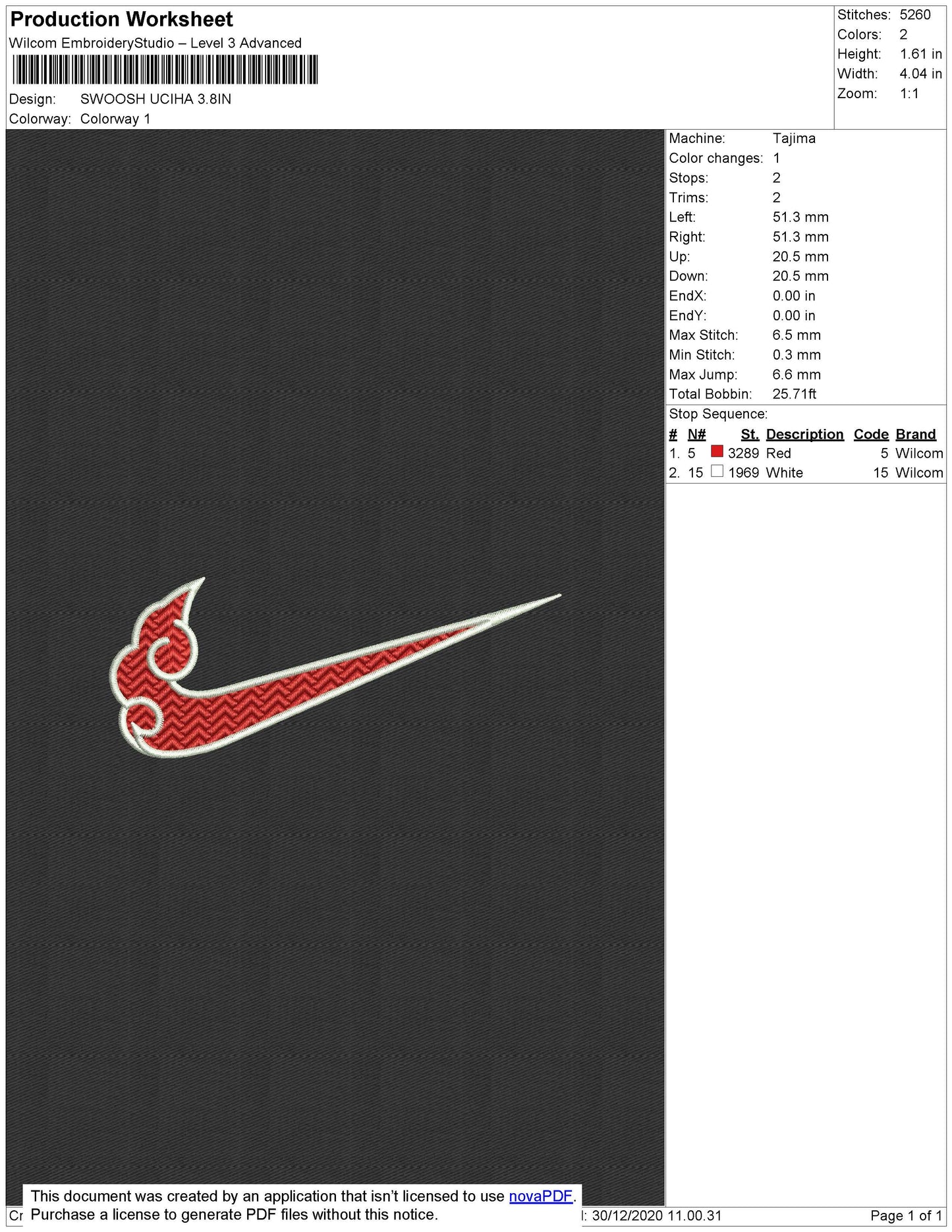
Task: Click the date stamp '30/12/2020 11.00.31'
Action: (x=657, y=1216)
